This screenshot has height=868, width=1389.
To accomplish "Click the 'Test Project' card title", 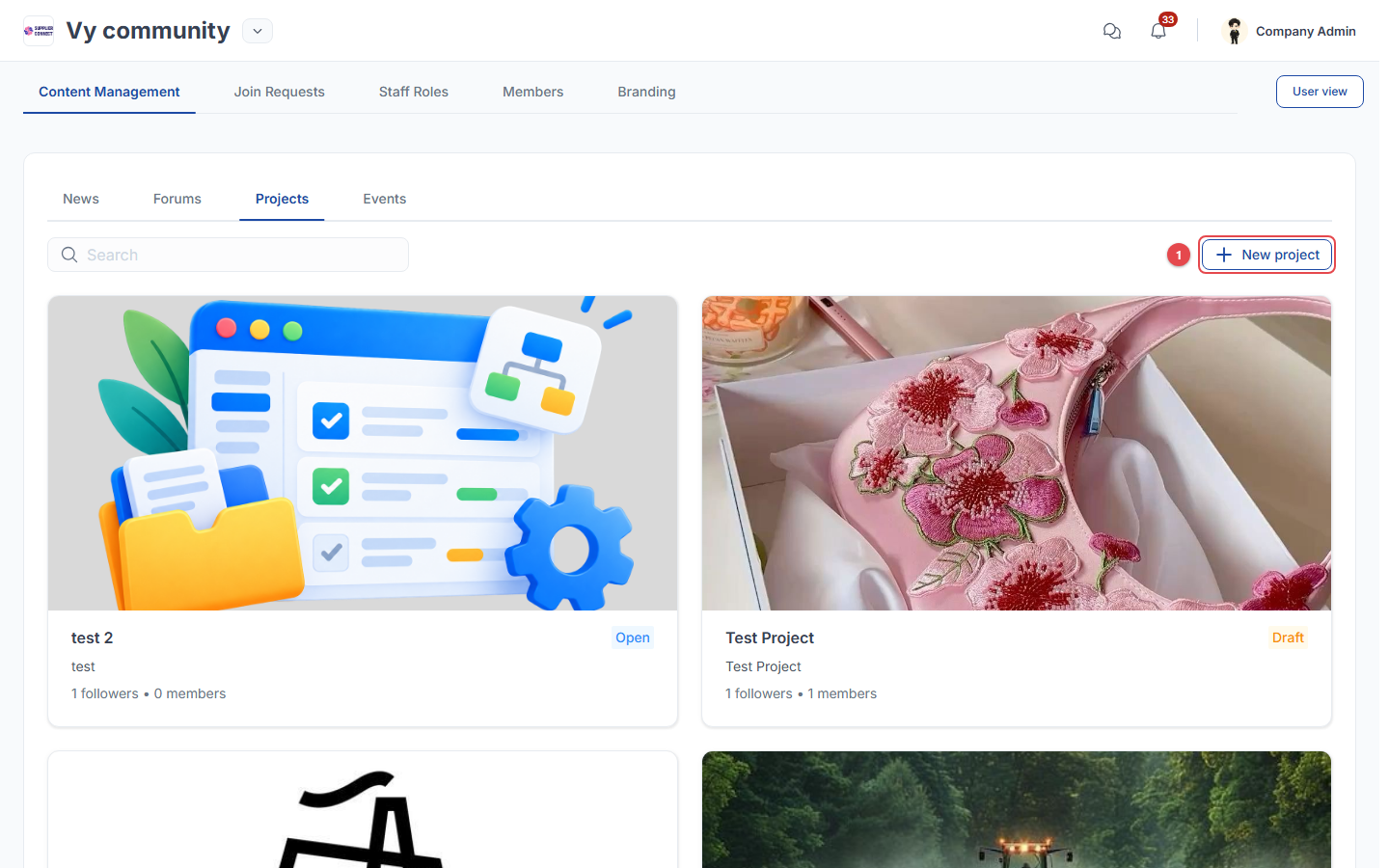I will [770, 637].
